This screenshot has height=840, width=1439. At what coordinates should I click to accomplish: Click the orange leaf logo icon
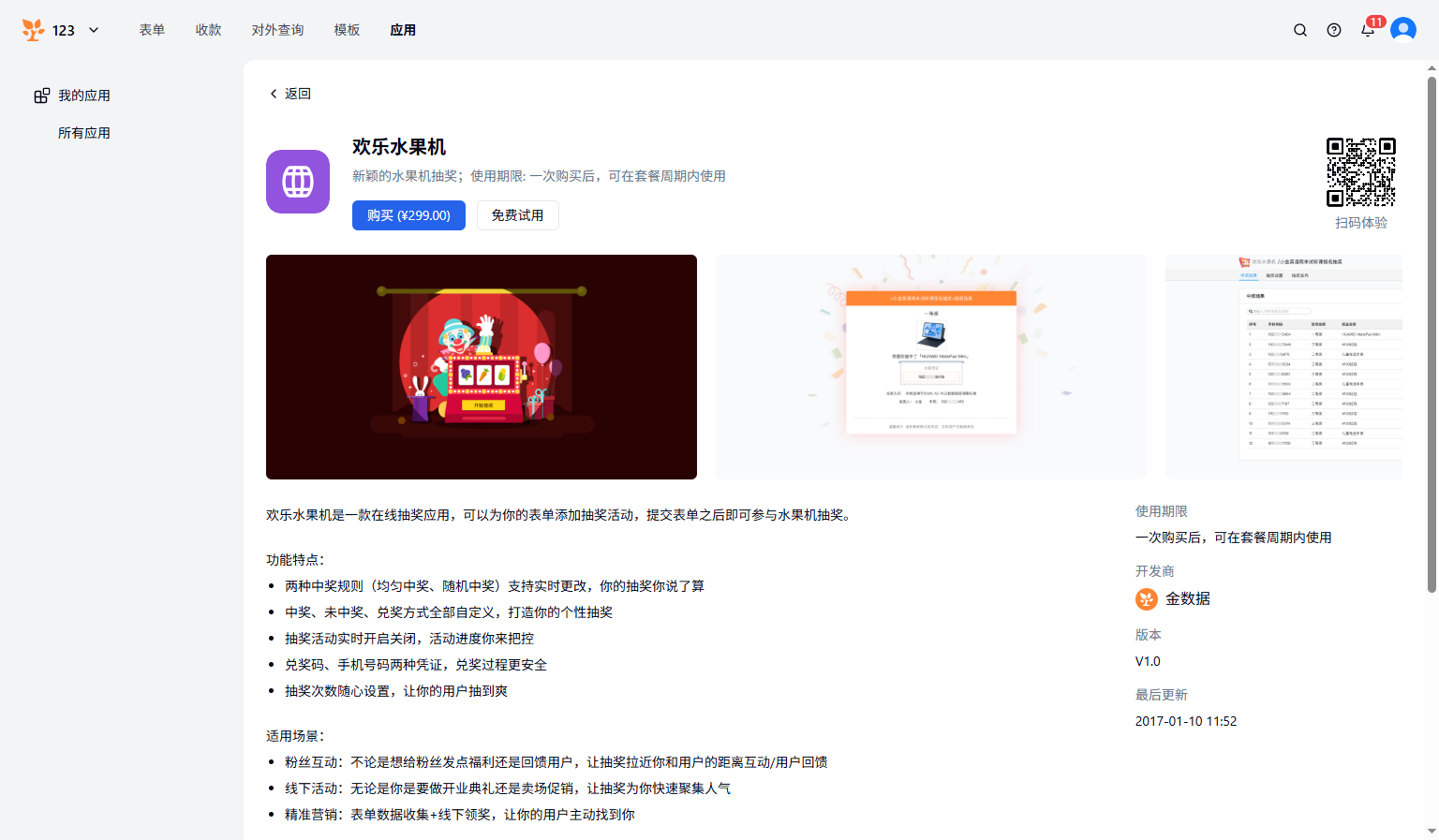33,30
